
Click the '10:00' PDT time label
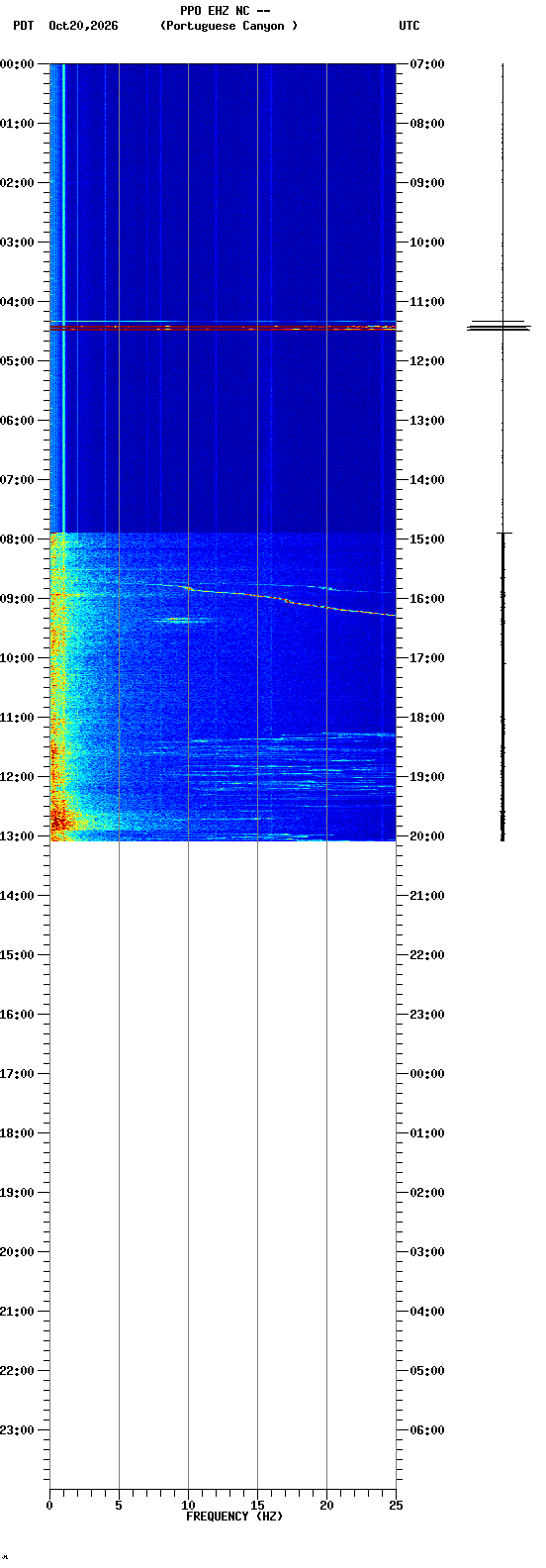tap(17, 658)
